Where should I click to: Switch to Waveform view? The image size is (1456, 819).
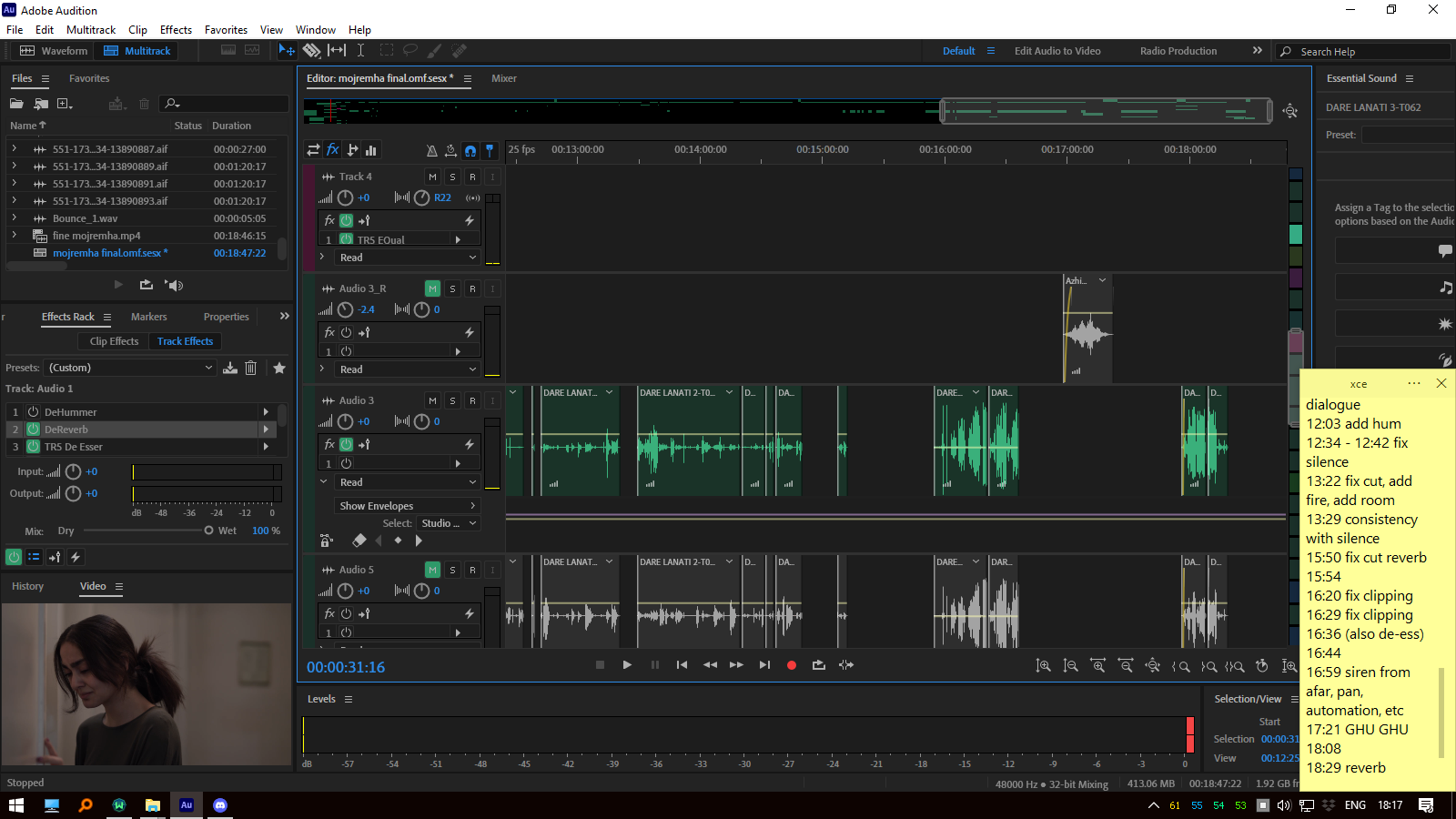click(54, 51)
